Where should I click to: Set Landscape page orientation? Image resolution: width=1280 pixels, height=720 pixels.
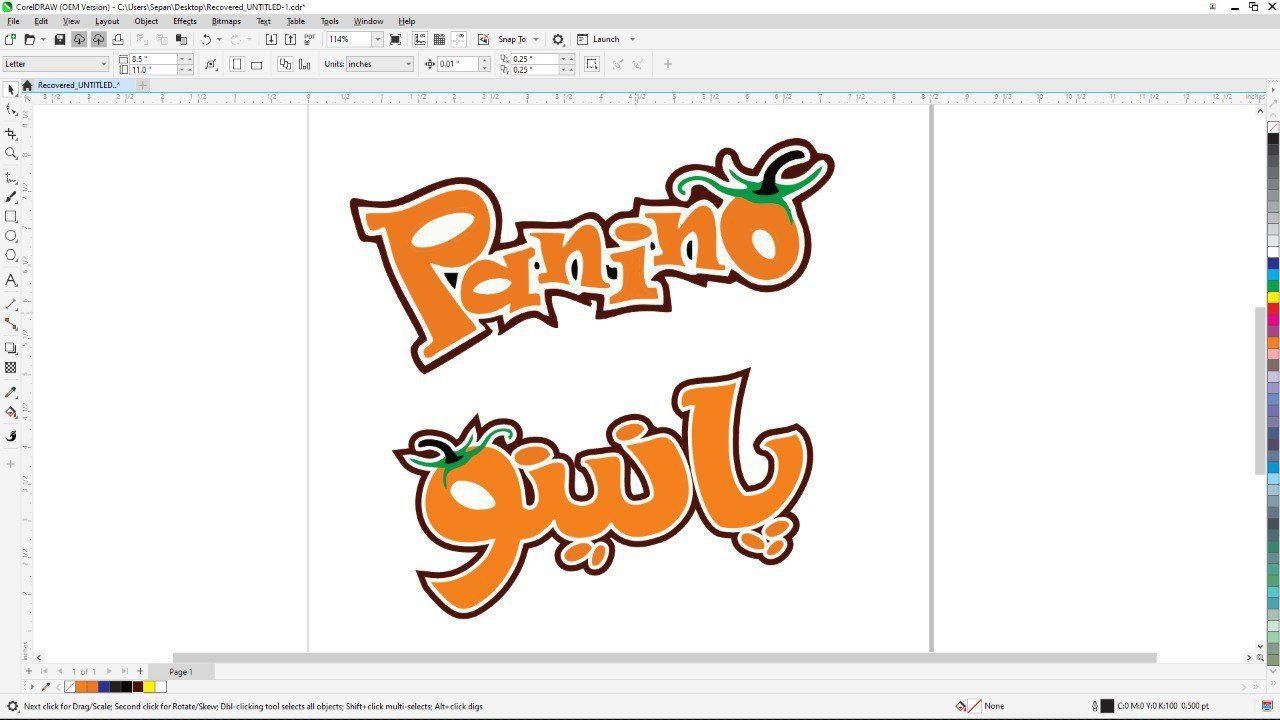[x=256, y=64]
